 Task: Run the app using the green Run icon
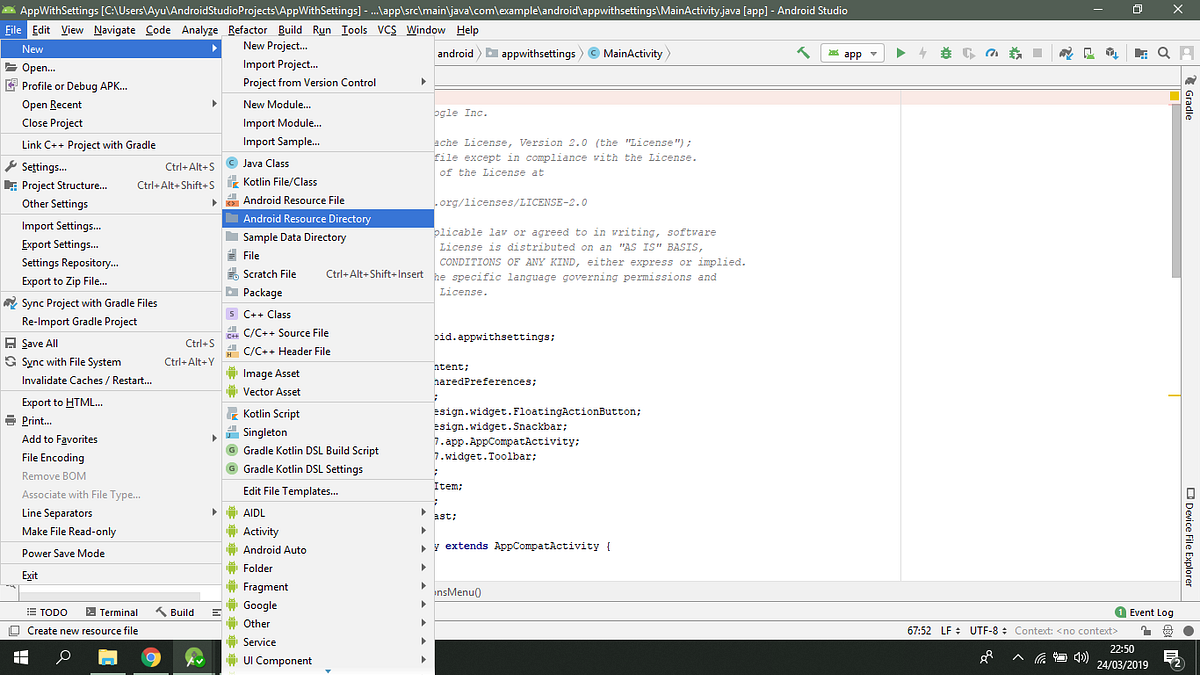point(901,53)
